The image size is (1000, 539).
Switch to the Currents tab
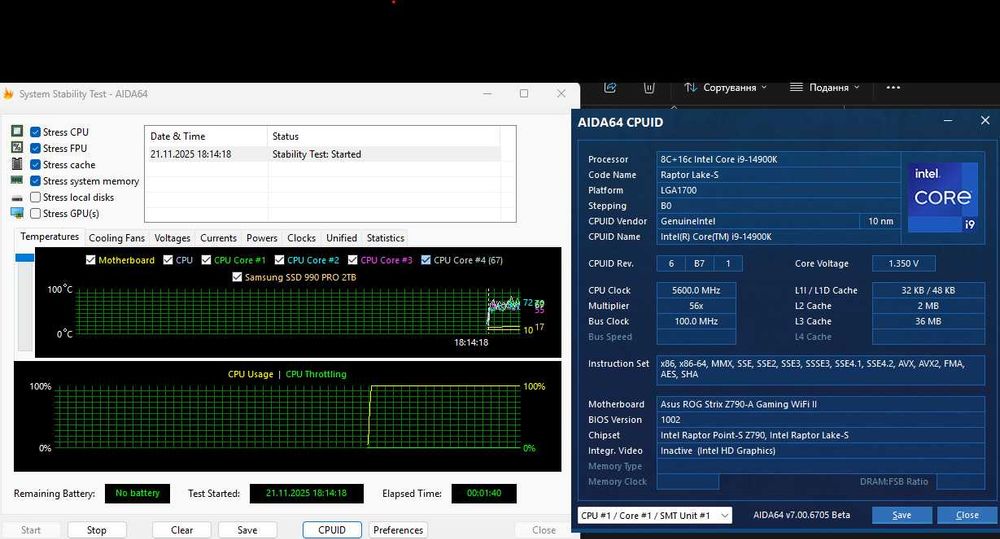coord(218,238)
